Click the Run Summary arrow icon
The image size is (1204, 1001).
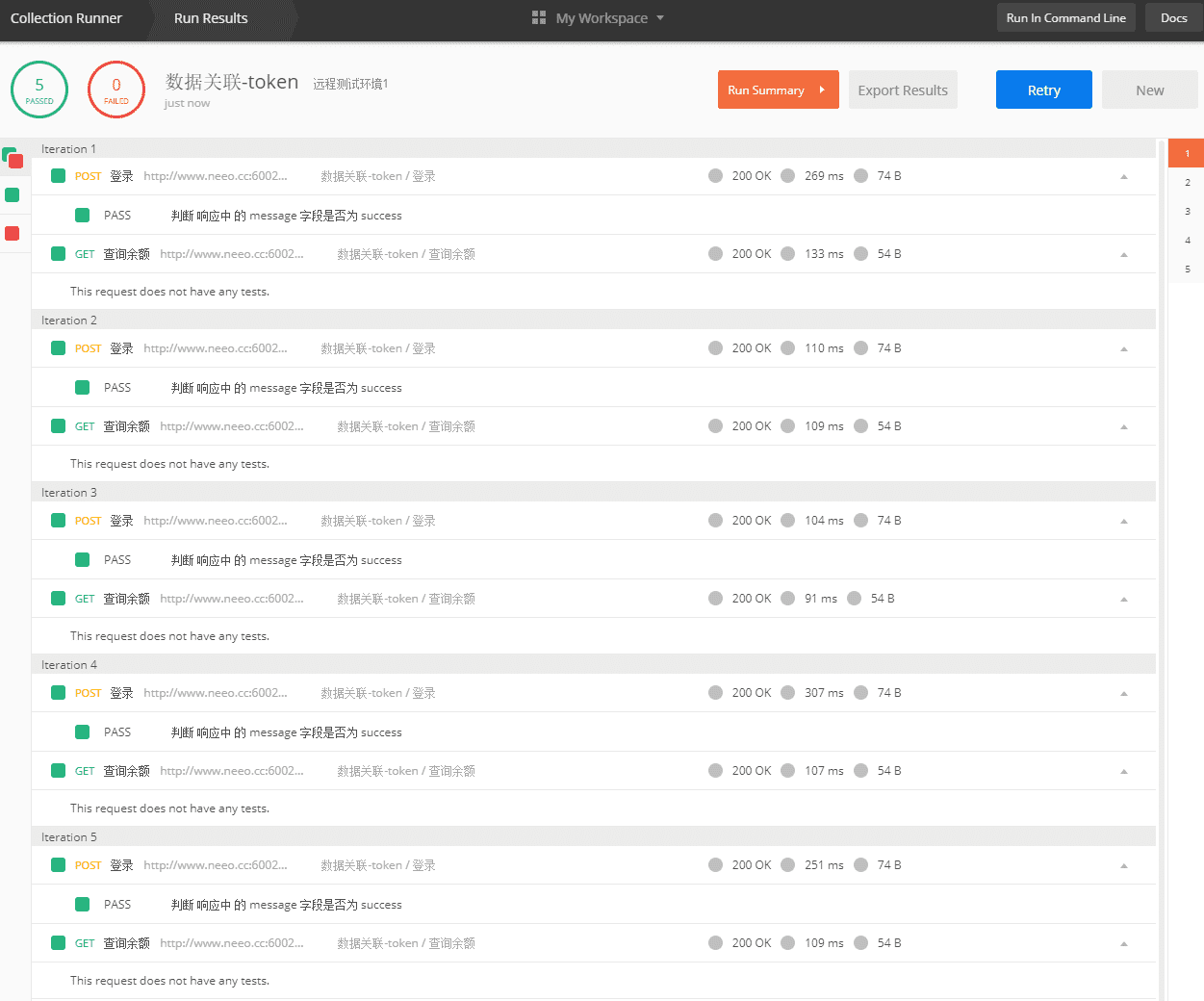pyautogui.click(x=822, y=90)
